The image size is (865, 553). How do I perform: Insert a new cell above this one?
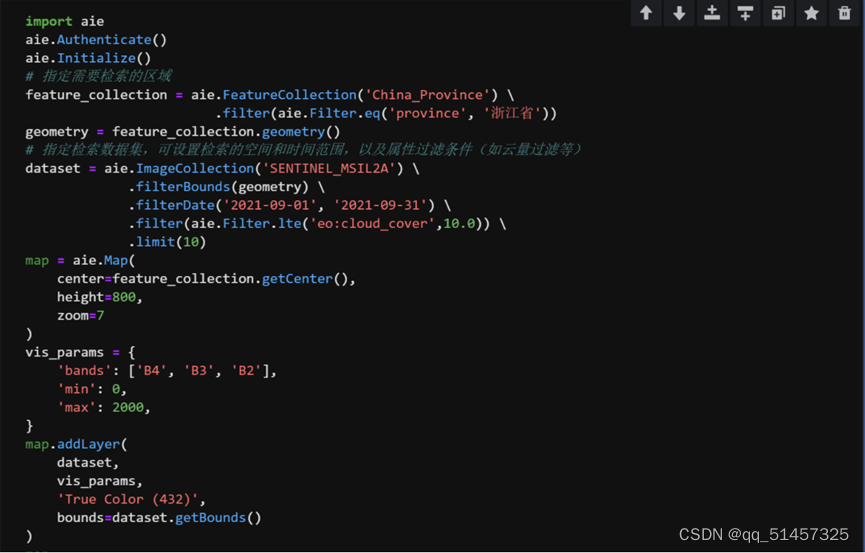coord(712,13)
